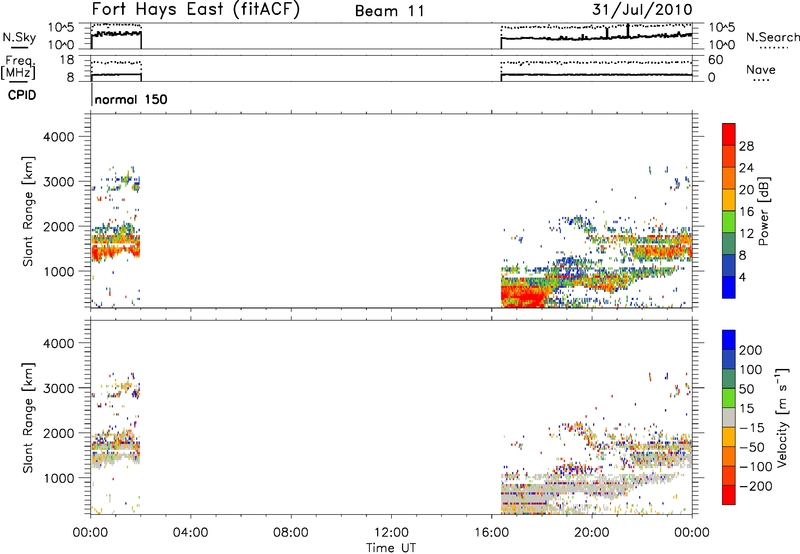Click the '16:00' time axis label
The image size is (800, 554).
491,533
